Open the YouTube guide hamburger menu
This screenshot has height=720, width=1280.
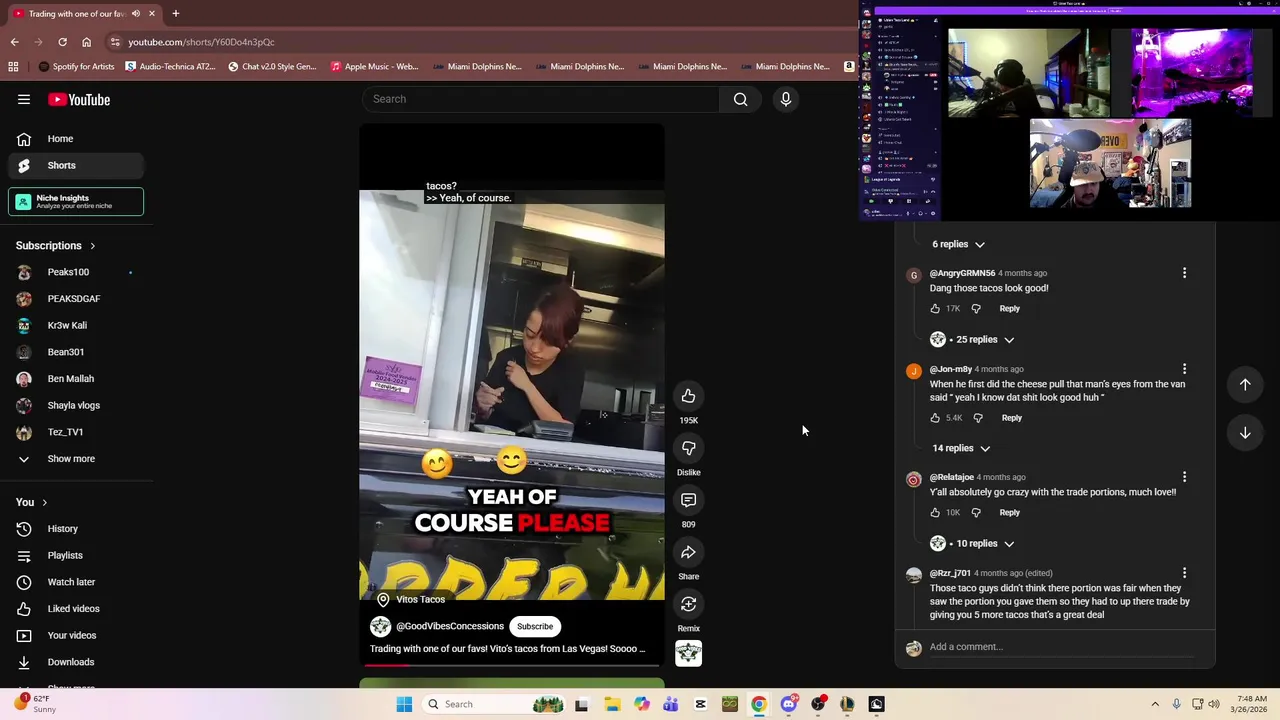coord(24,99)
